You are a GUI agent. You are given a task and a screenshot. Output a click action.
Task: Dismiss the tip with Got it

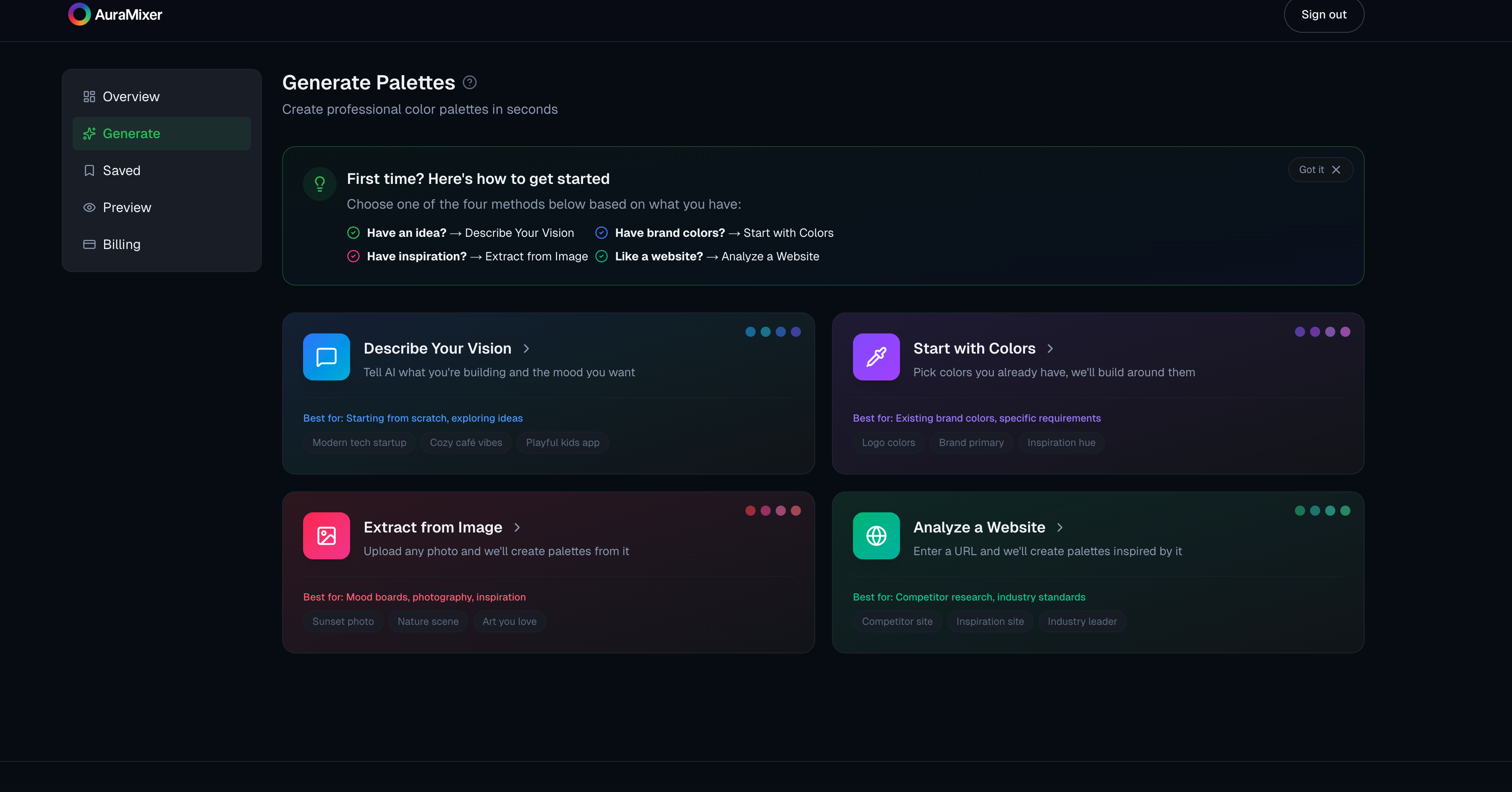1320,170
